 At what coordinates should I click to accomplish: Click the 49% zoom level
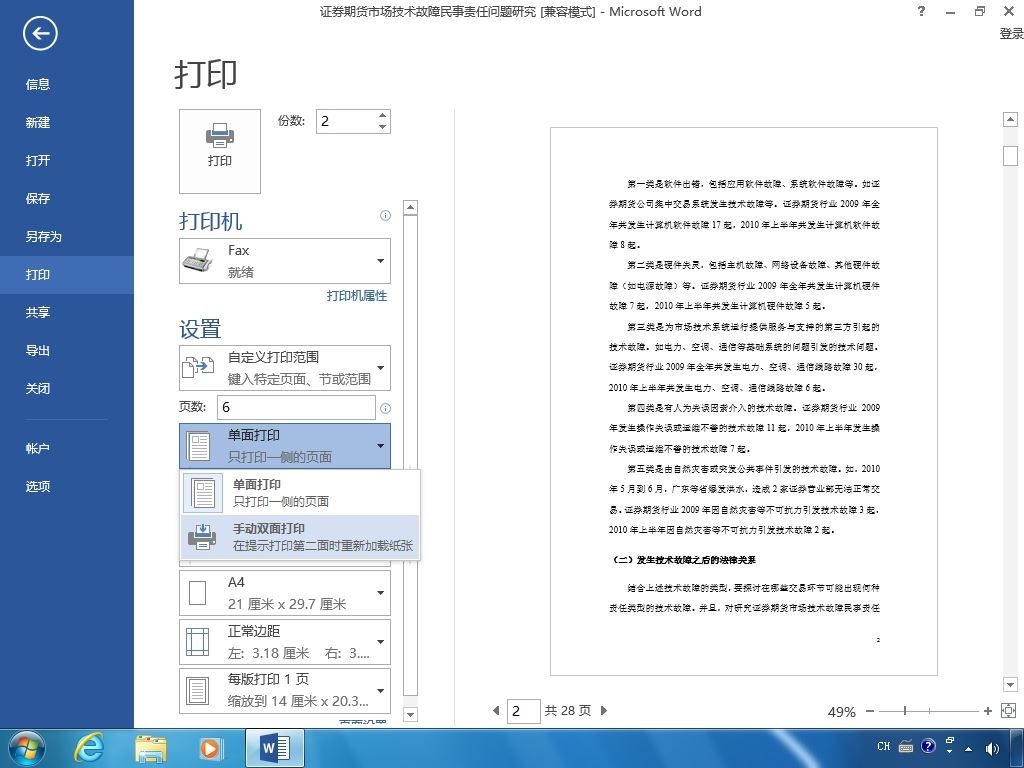(841, 712)
